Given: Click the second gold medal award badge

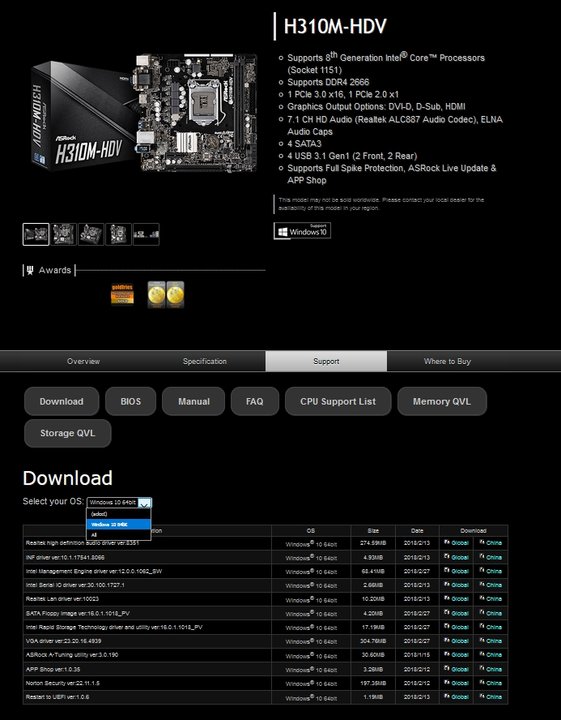Looking at the screenshot, I should (175, 294).
